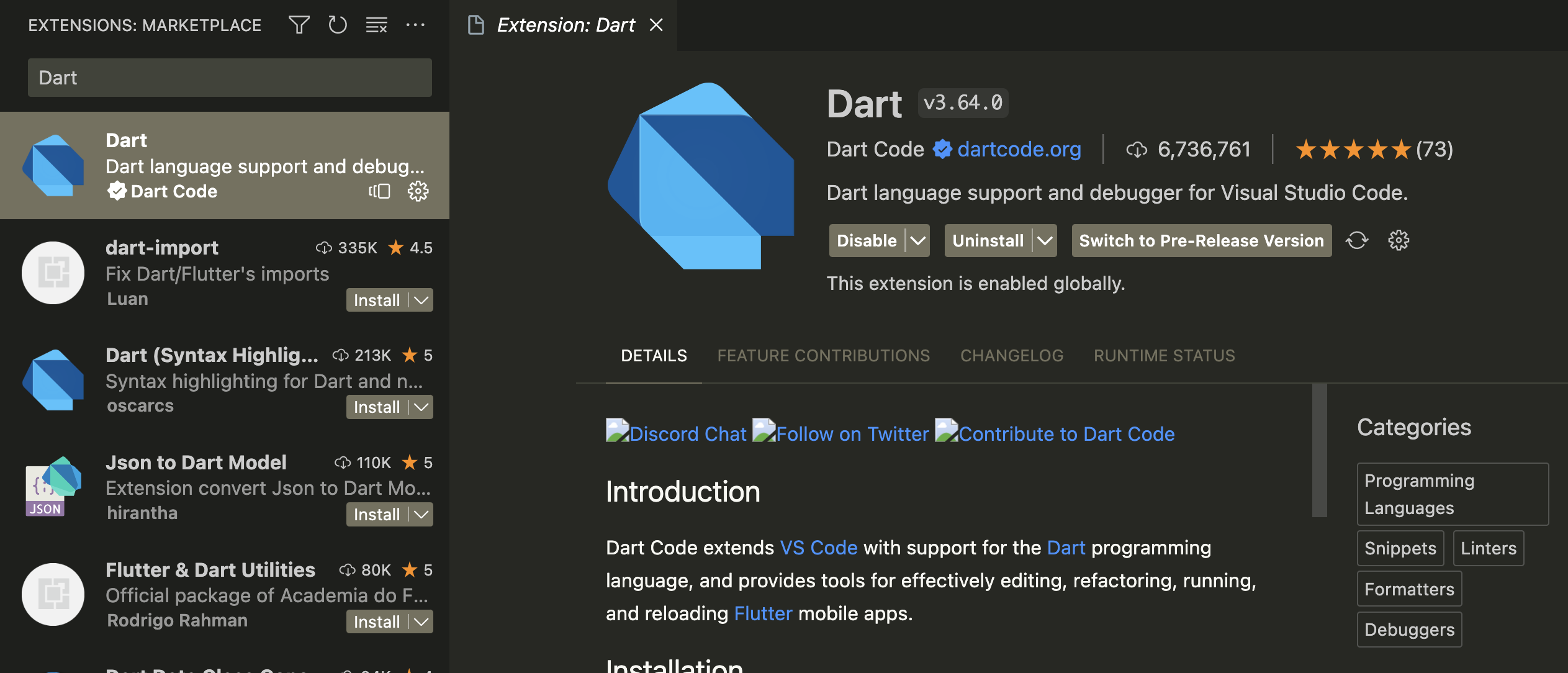The height and width of the screenshot is (673, 1568).
Task: Open the RUNTIME STATUS tab
Action: pyautogui.click(x=1165, y=356)
